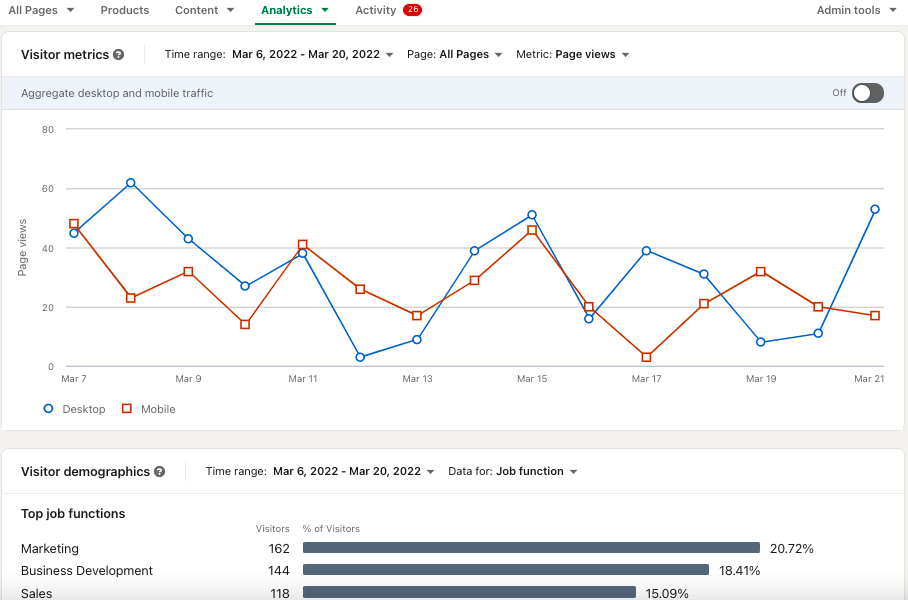Open the All Pages dropdown in navigation
The image size is (908, 600).
tap(41, 10)
